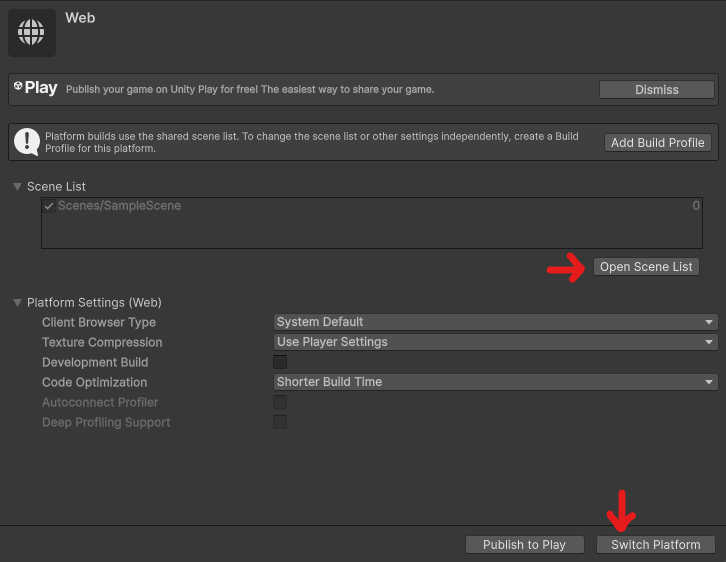Enable the Development Build checkbox
726x562 pixels.
pos(280,362)
